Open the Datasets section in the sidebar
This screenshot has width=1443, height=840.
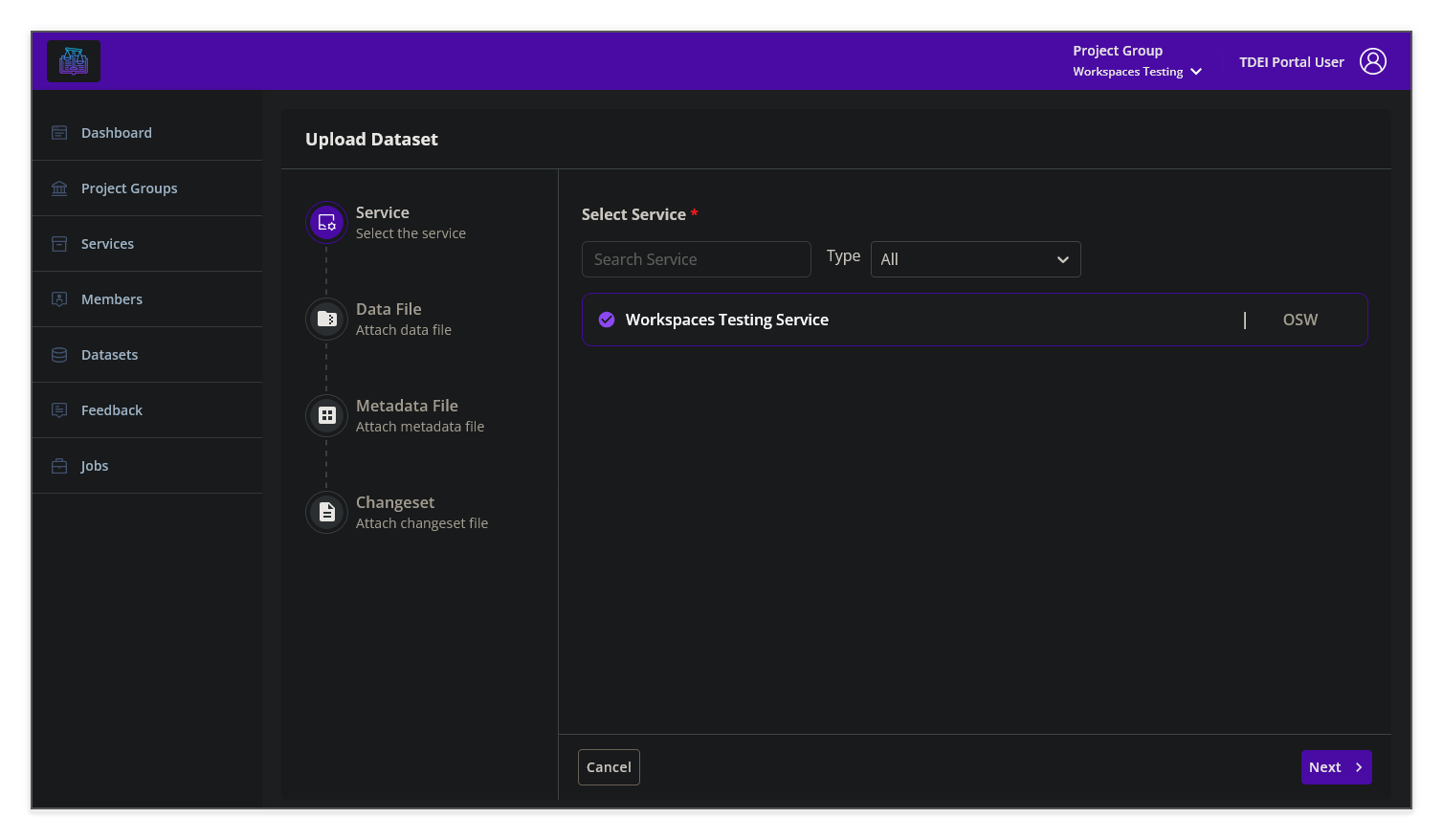[x=59, y=354]
